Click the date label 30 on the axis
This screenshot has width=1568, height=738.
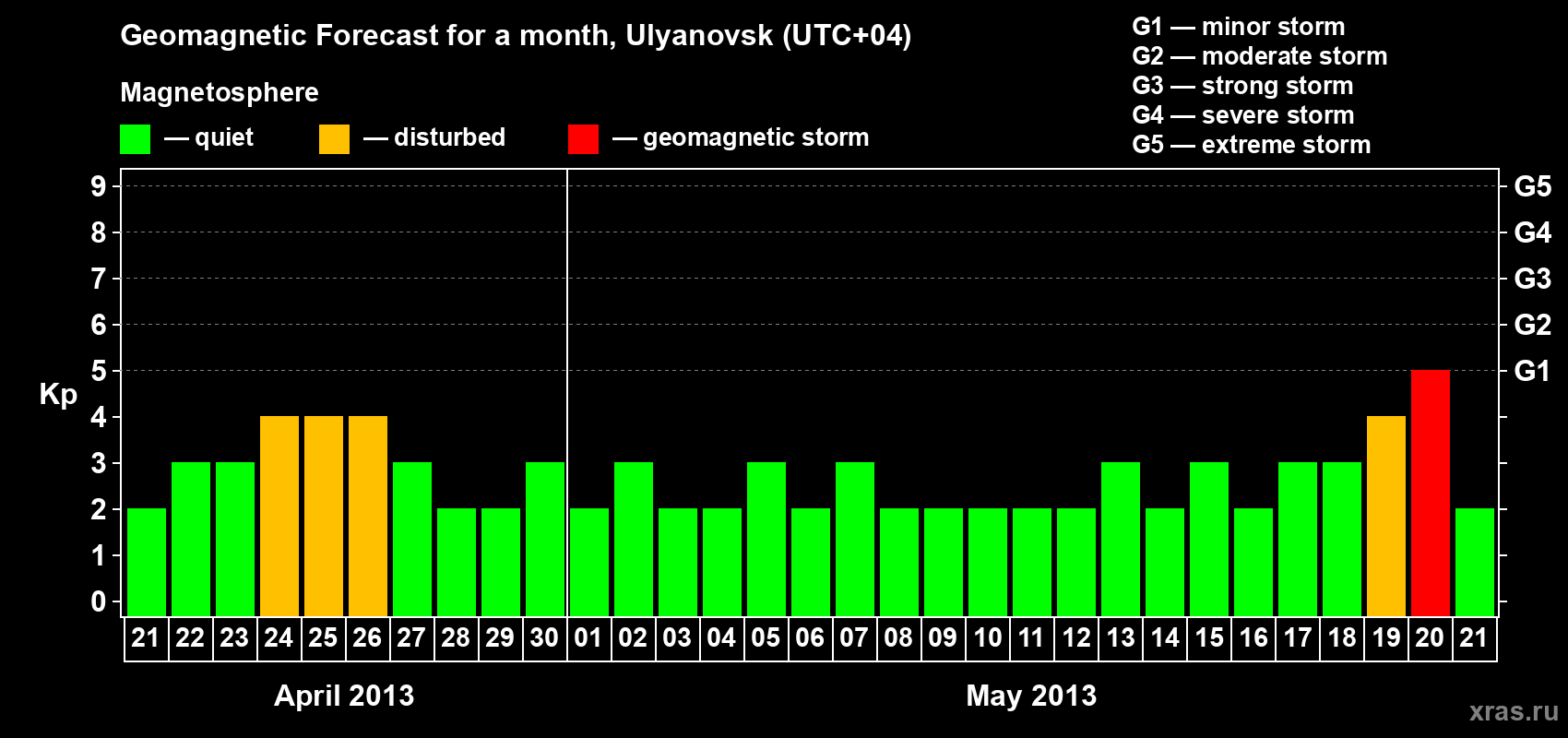[x=544, y=638]
